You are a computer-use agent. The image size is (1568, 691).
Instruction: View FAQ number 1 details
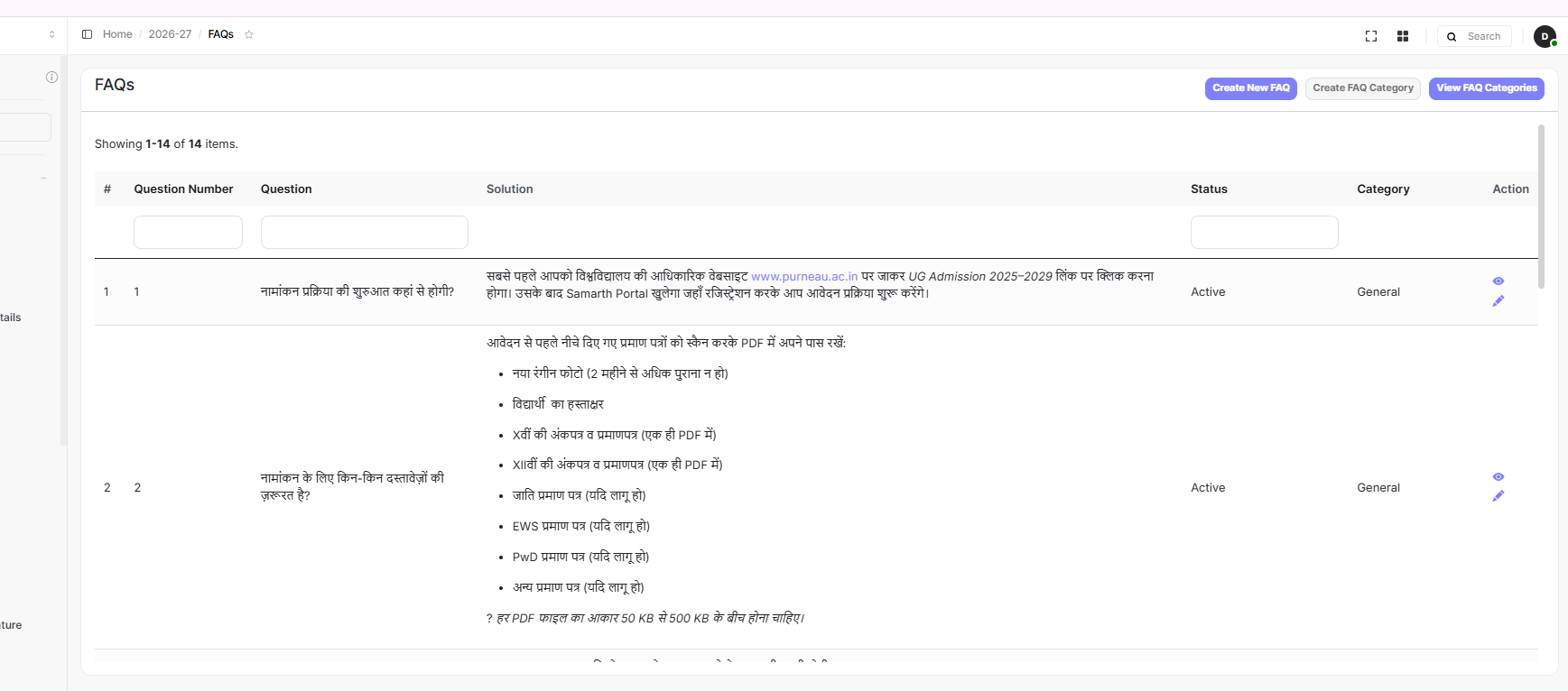(x=1498, y=281)
